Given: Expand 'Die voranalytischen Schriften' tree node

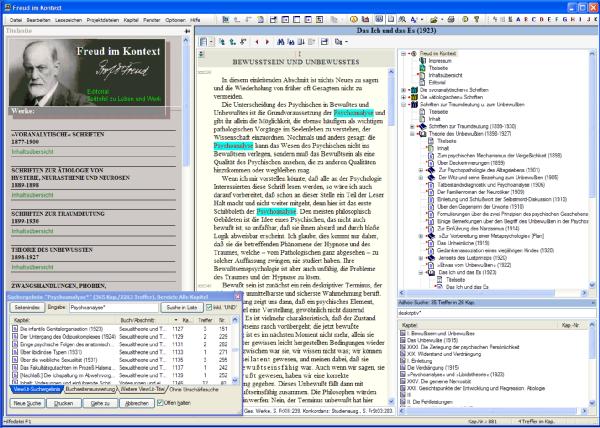Looking at the screenshot, I should 403,90.
